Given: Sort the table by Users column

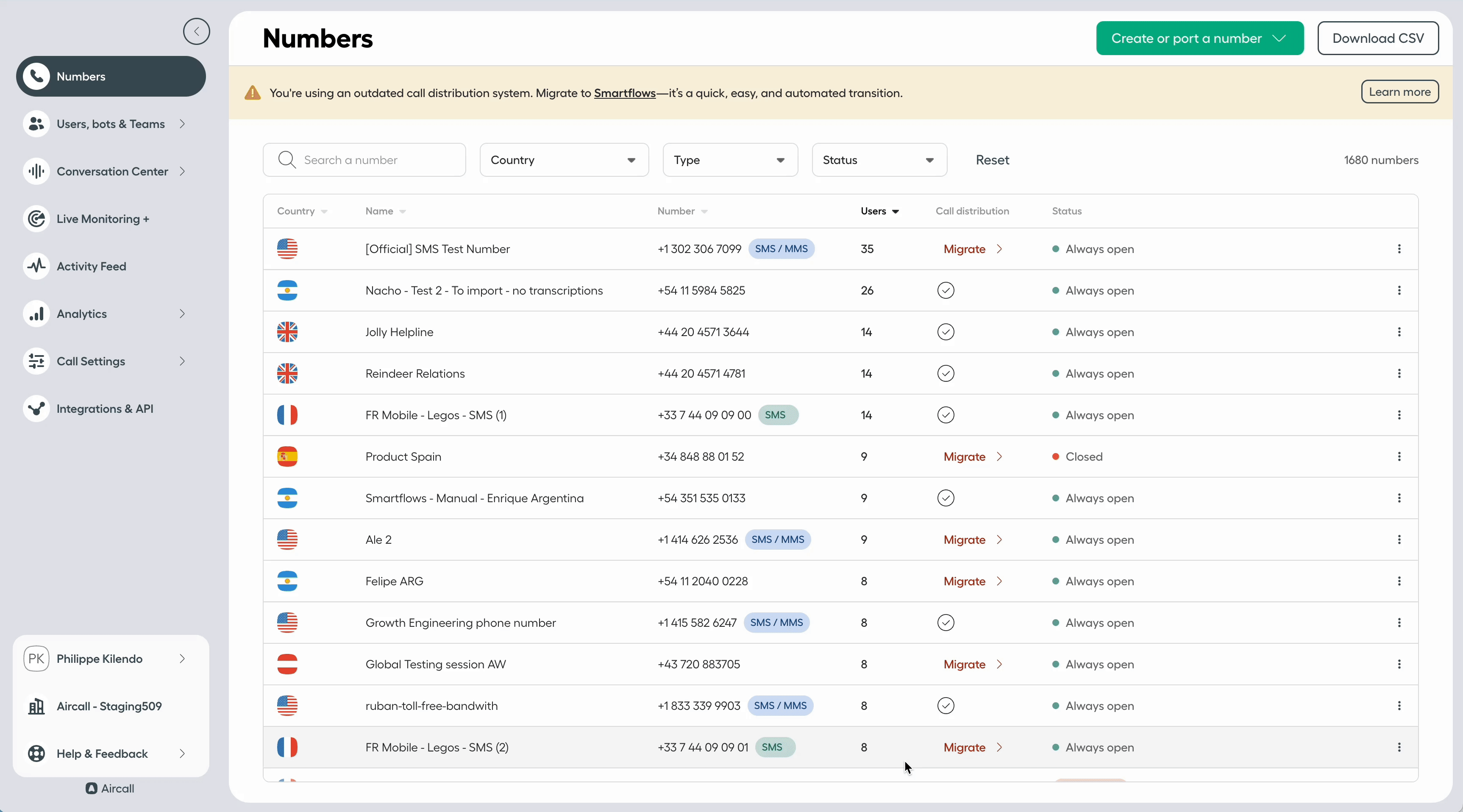Looking at the screenshot, I should coord(880,211).
